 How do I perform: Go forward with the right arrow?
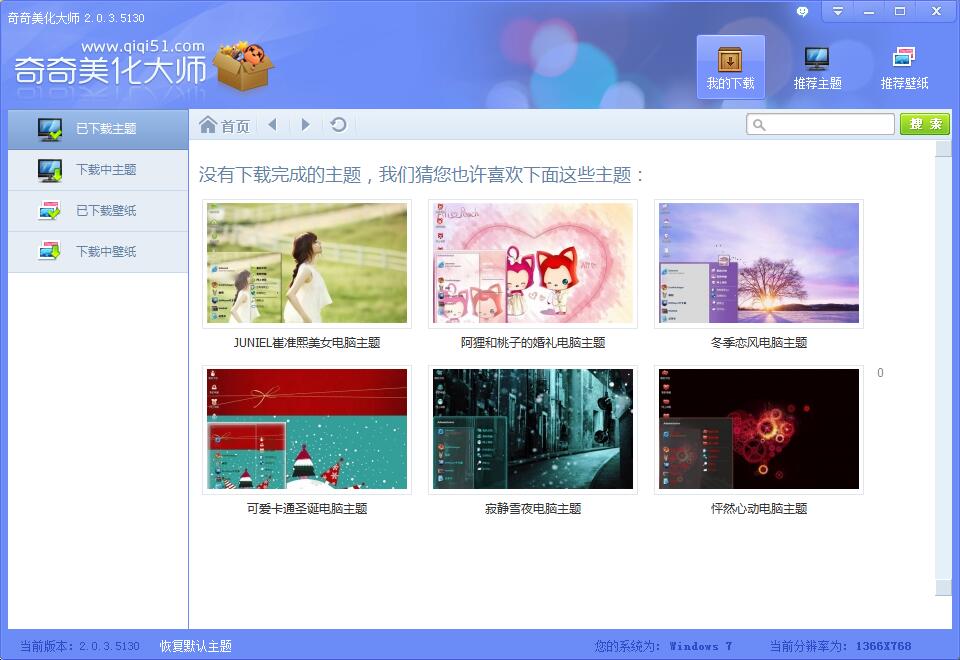[305, 125]
